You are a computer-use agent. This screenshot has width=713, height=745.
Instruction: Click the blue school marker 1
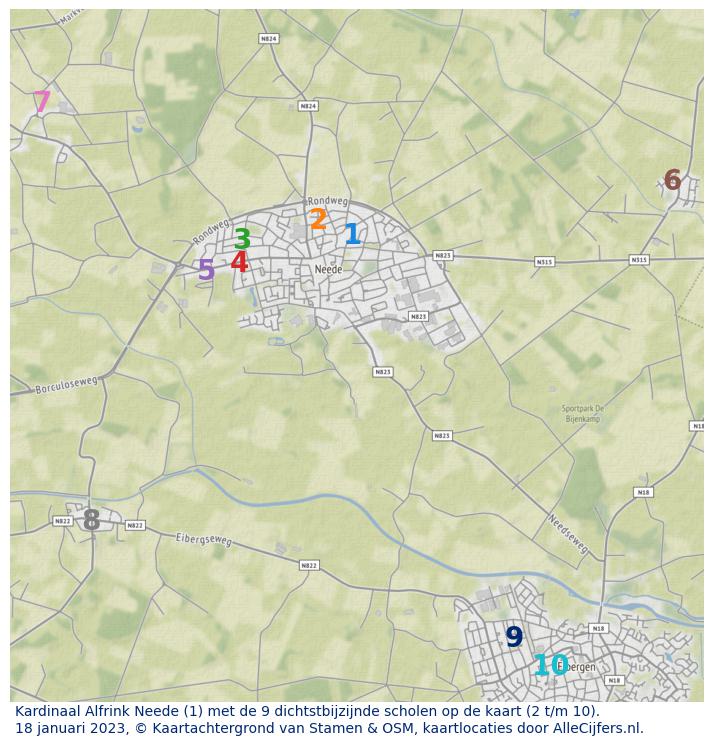point(352,235)
